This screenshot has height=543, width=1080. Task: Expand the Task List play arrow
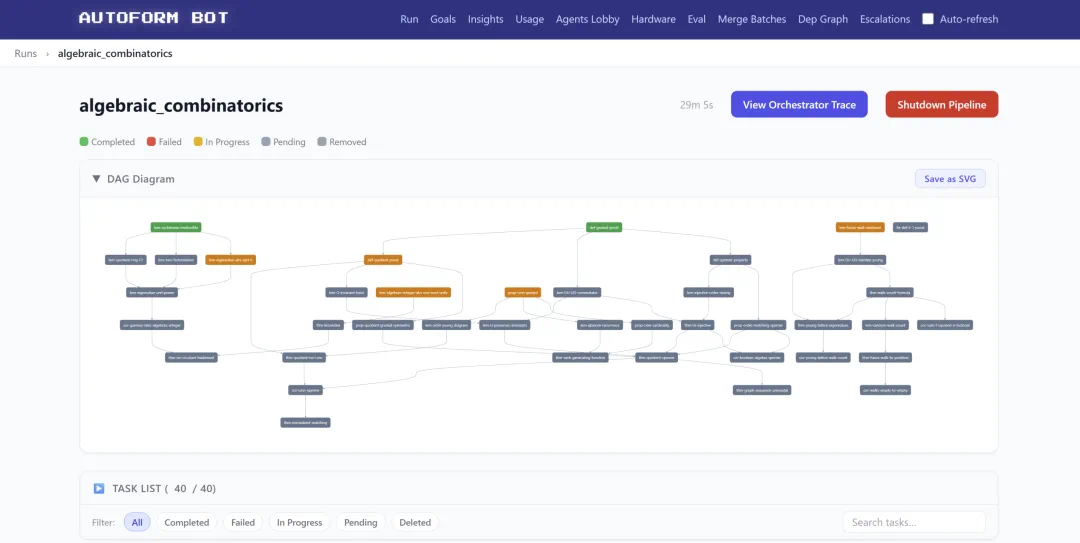tap(98, 489)
